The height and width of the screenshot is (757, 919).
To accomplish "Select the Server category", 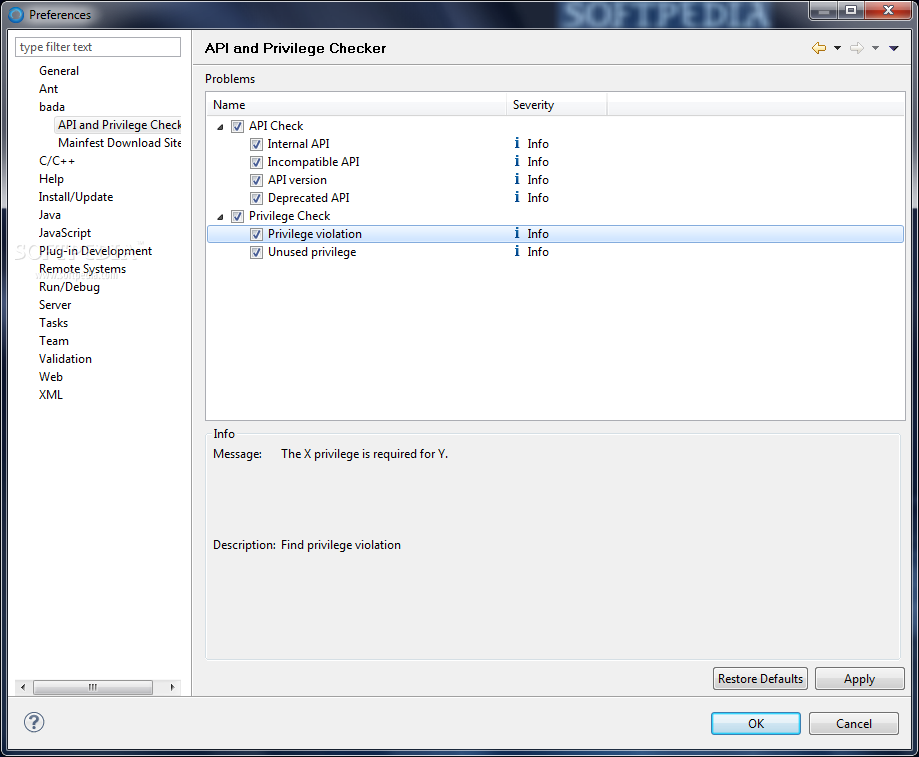I will 55,305.
